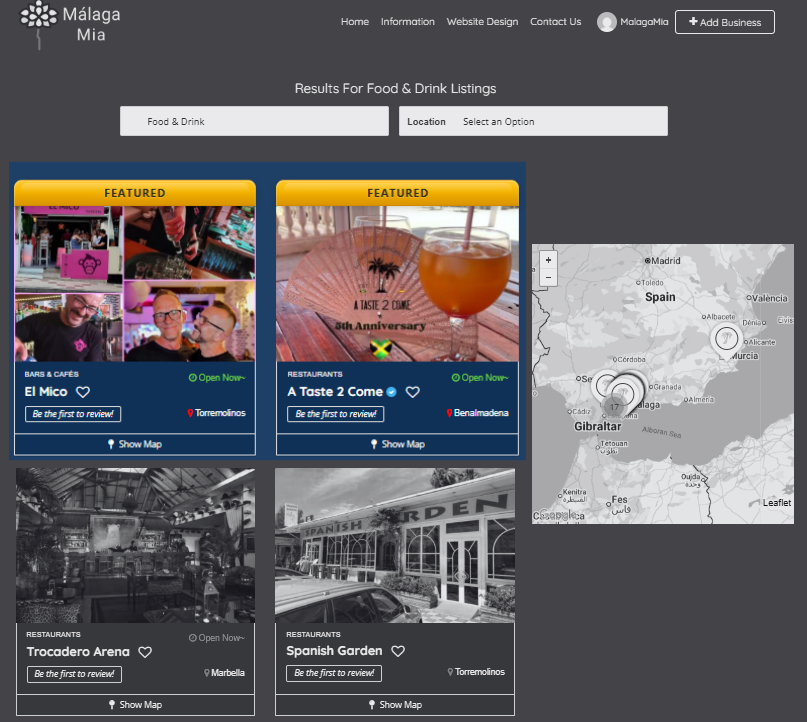Zoom out on the map
The image size is (807, 722).
(x=548, y=277)
